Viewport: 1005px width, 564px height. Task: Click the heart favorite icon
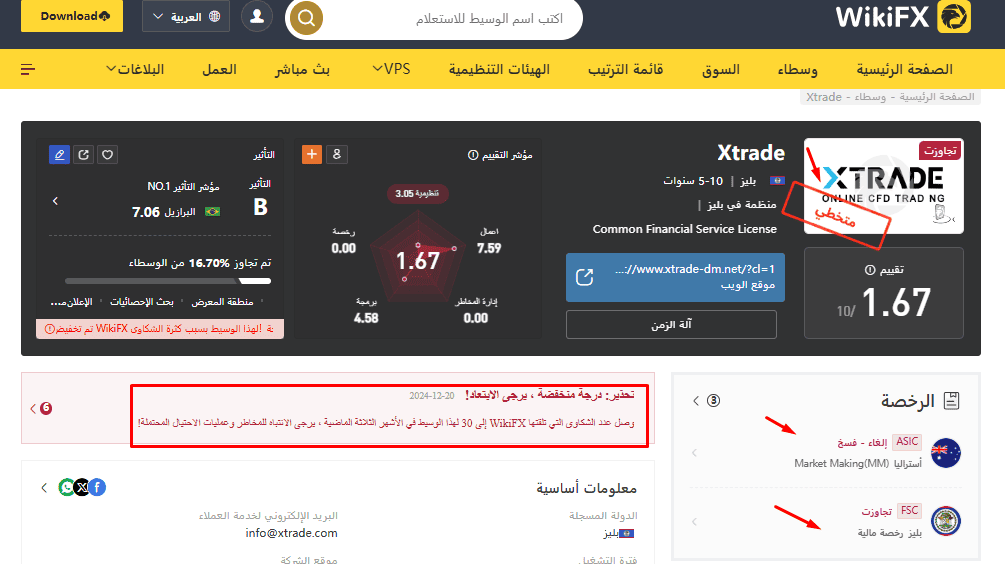click(108, 154)
